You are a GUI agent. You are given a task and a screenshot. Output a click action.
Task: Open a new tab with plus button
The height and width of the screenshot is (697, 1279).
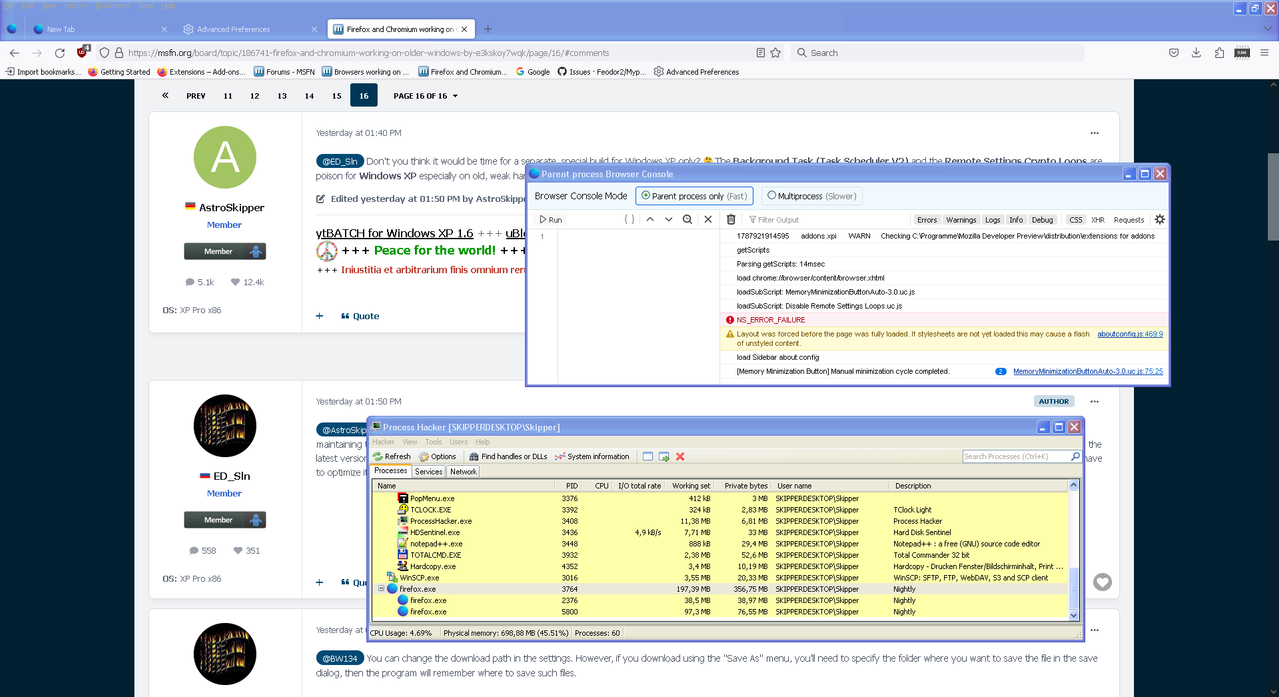point(487,29)
